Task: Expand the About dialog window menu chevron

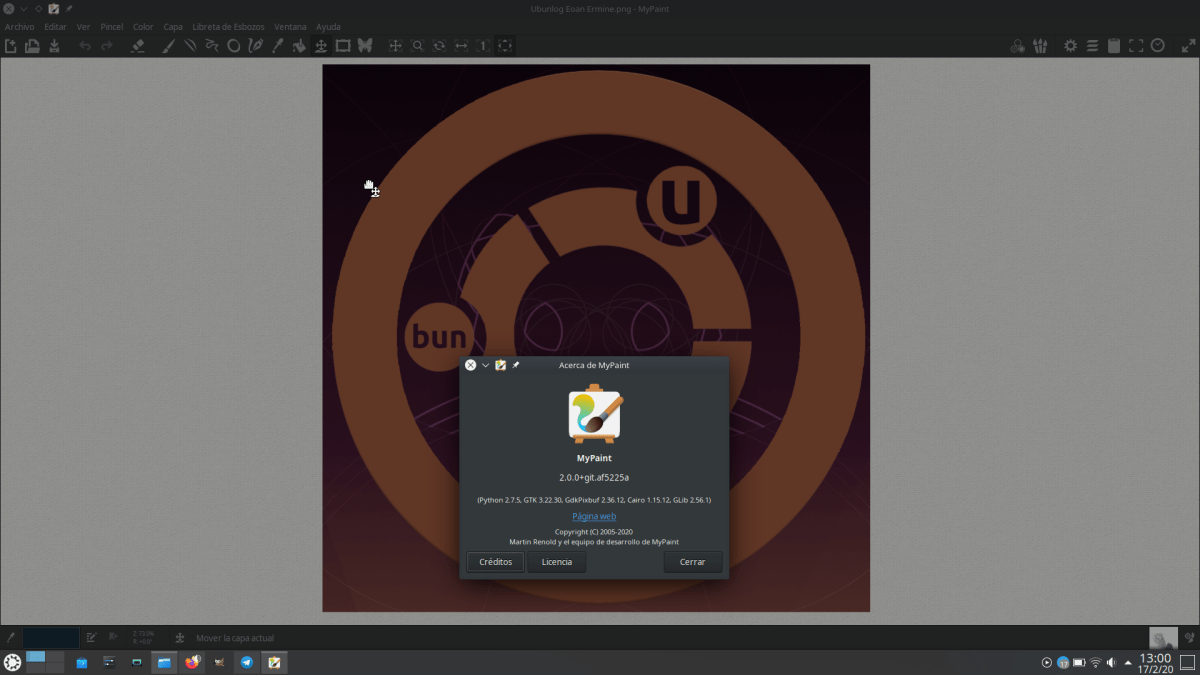Action: (x=486, y=365)
